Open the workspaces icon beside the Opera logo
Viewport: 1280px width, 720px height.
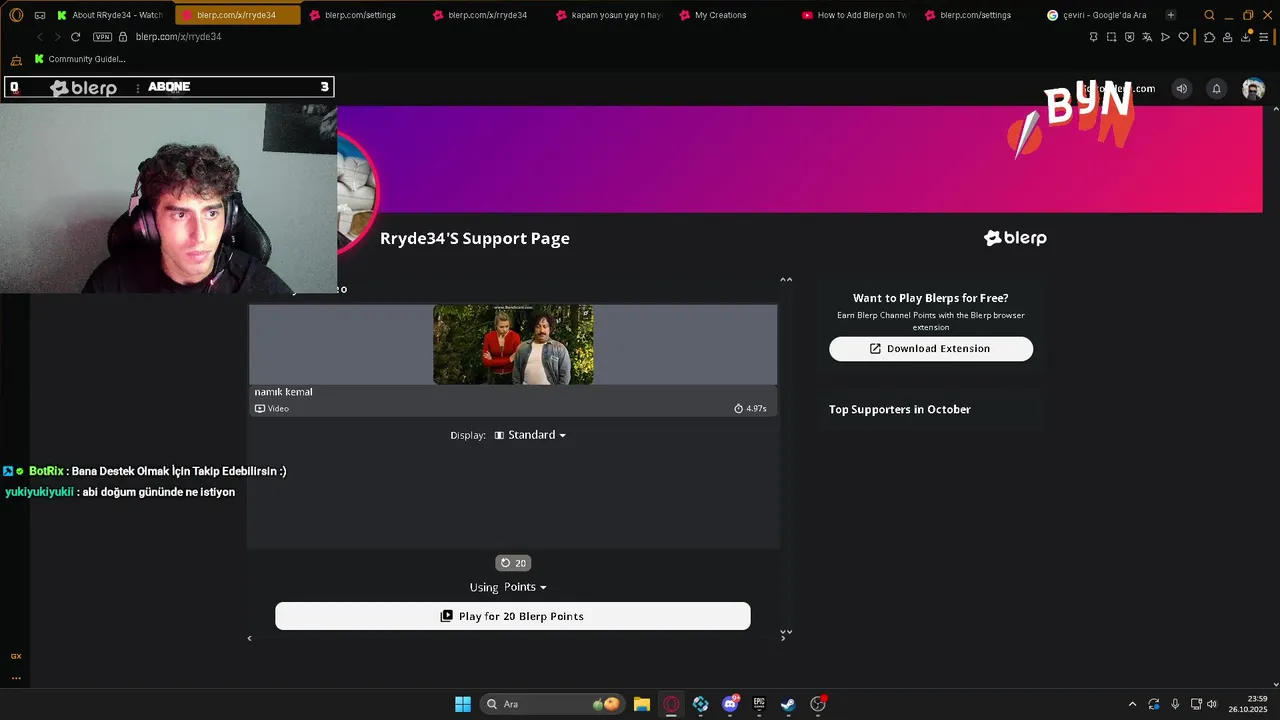coord(40,15)
